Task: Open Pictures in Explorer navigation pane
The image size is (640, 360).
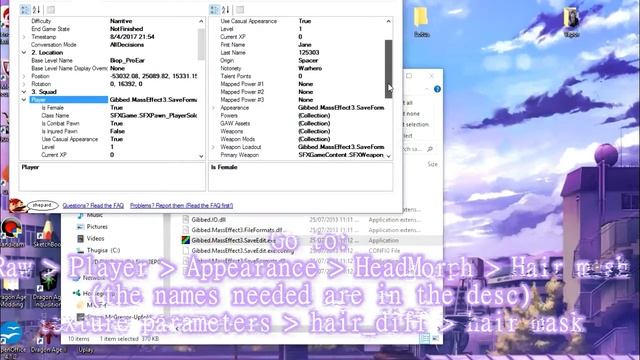Action: click(x=97, y=227)
